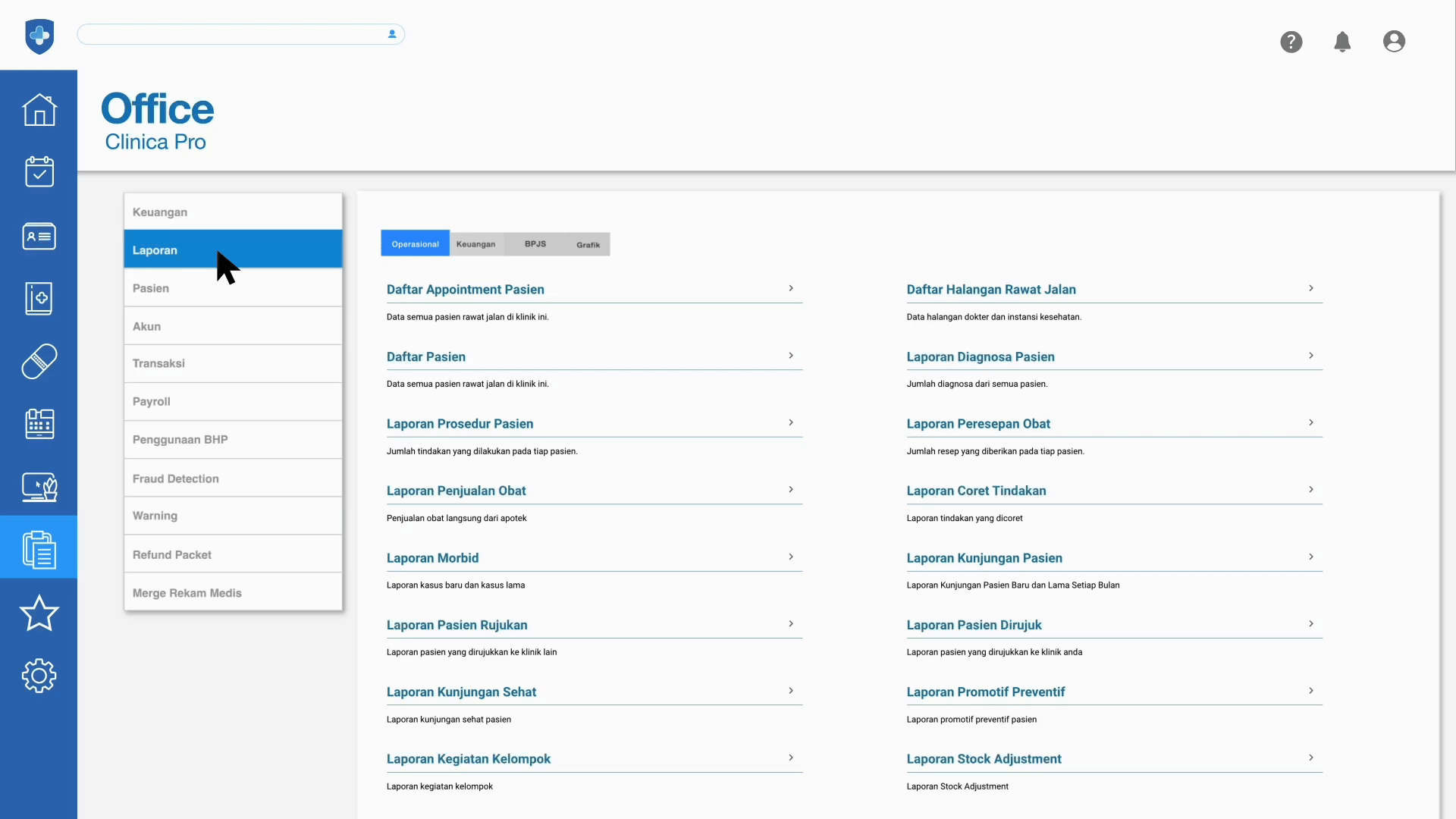
Task: Select Payroll in side menu
Action: click(x=152, y=401)
